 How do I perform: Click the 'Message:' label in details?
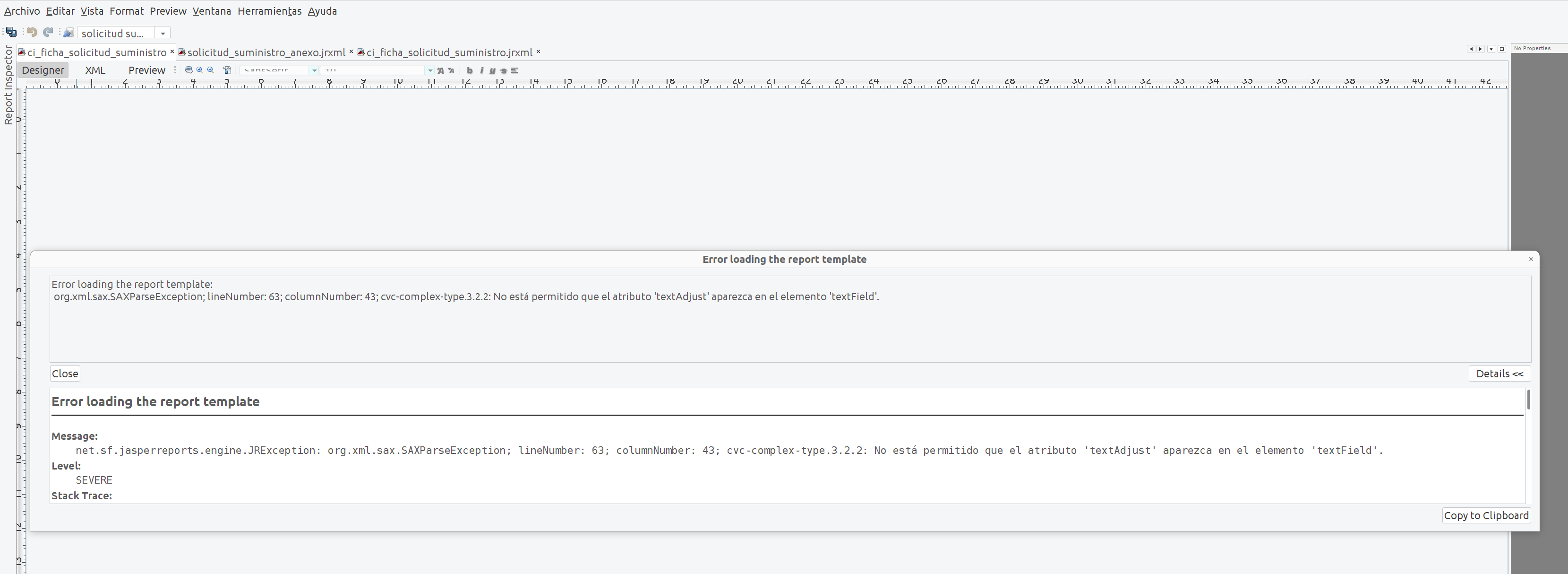pos(74,436)
